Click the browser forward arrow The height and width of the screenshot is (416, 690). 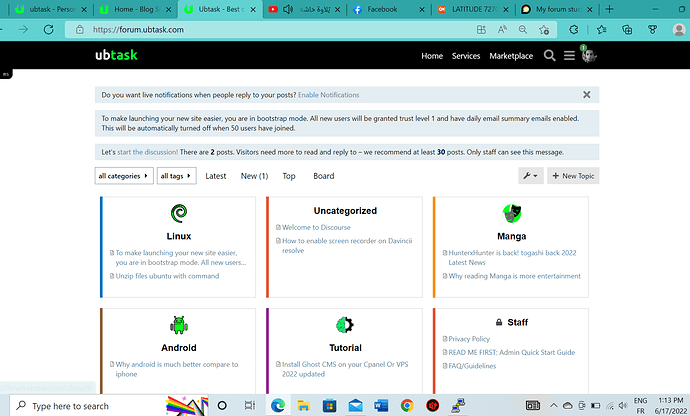pos(23,29)
